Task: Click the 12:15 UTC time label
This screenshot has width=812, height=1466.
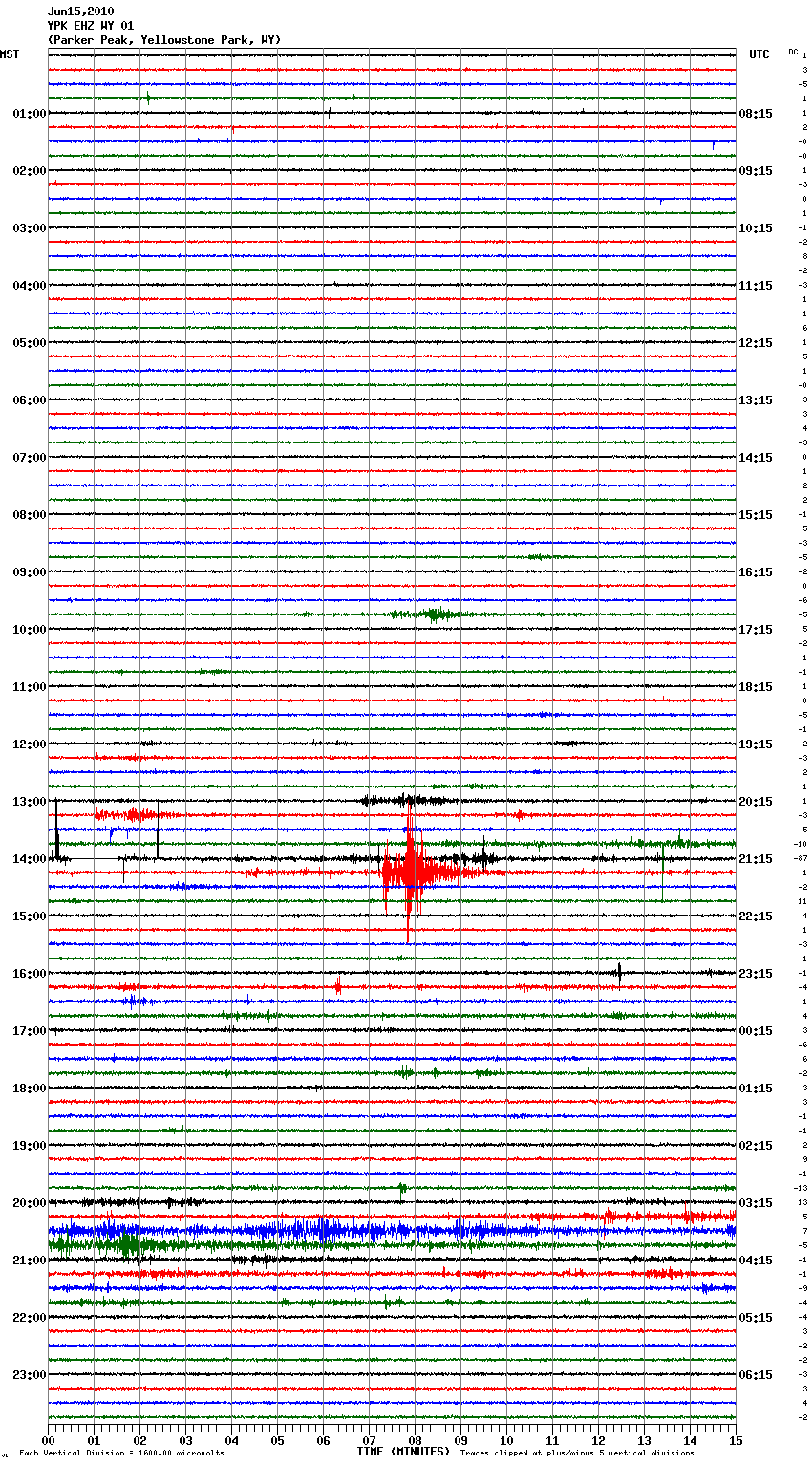Action: coord(756,343)
